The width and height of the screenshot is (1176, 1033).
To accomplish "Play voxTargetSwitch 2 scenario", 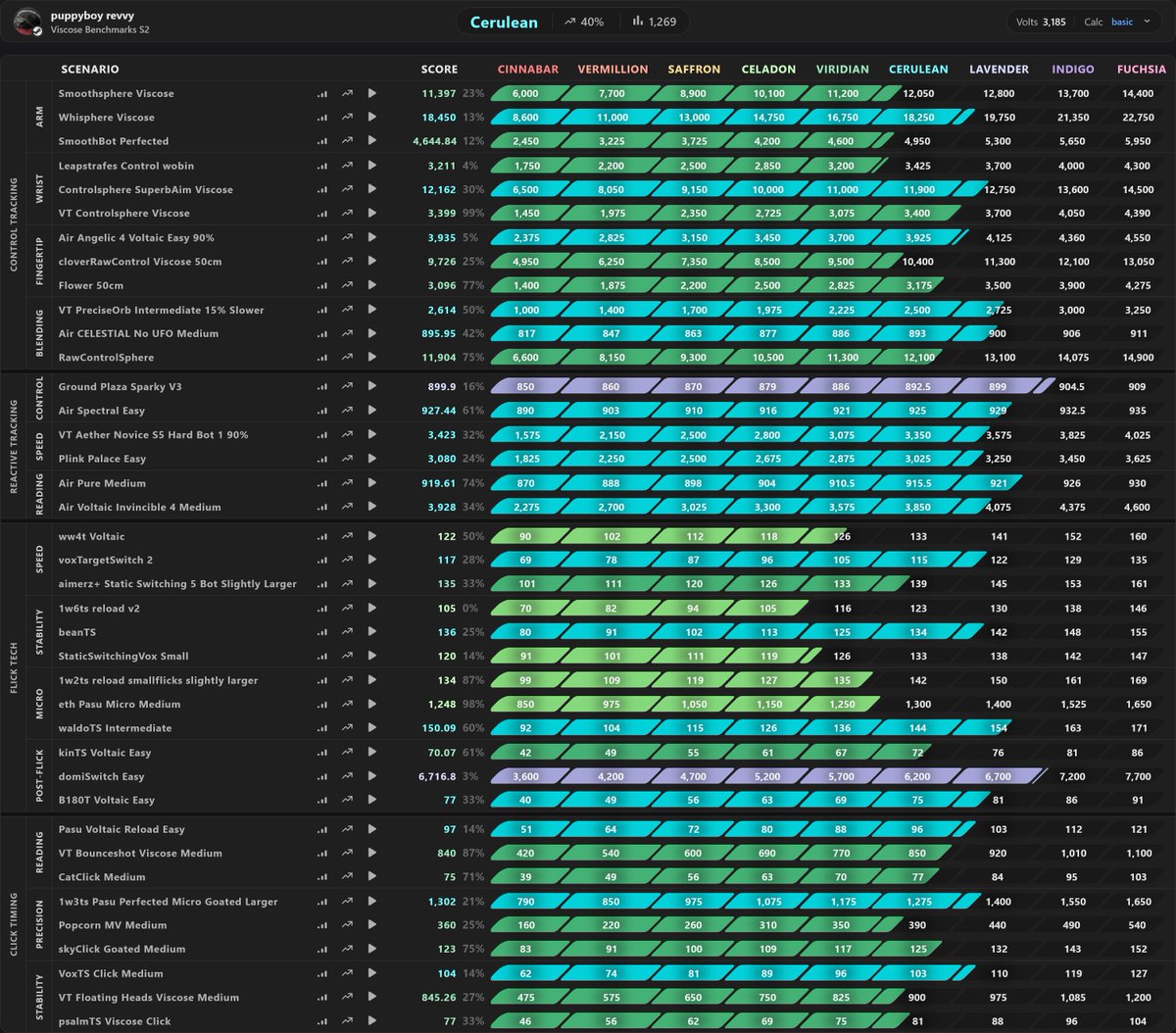I will 372,561.
